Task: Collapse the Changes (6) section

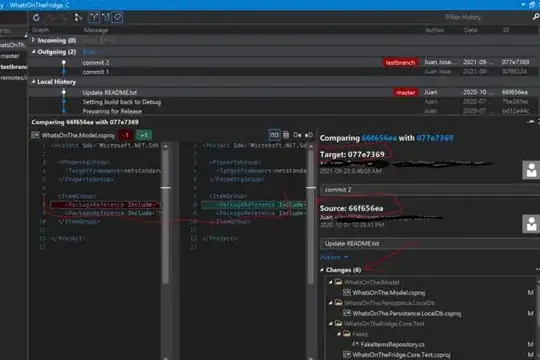Action: pos(322,270)
